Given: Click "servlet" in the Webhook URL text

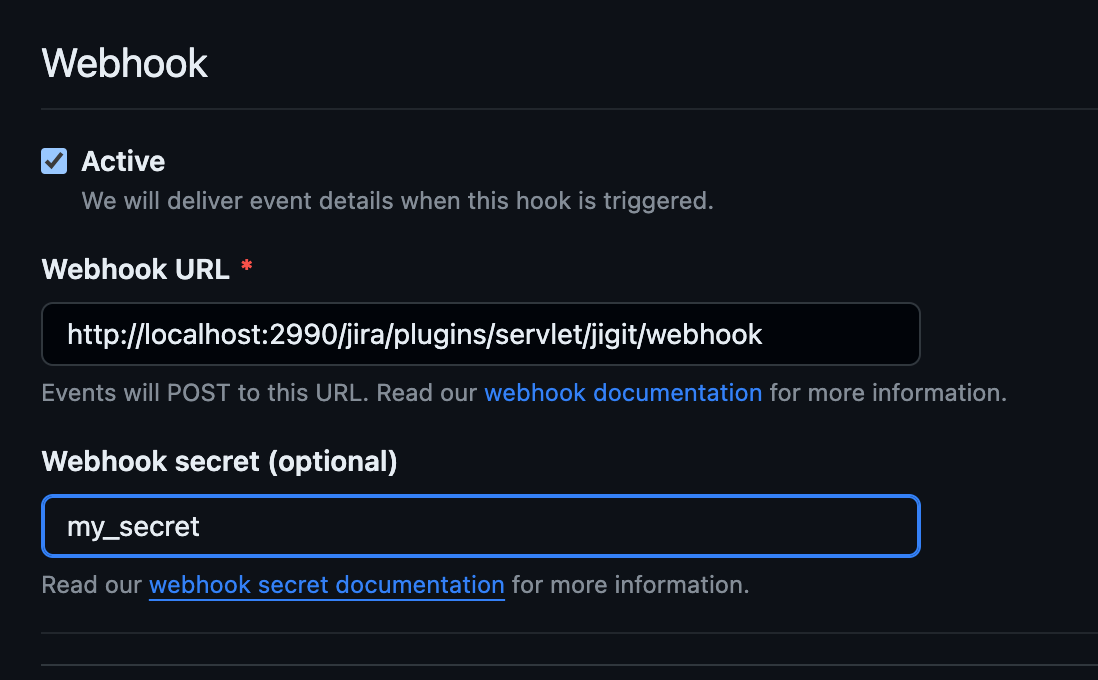Looking at the screenshot, I should click(534, 334).
